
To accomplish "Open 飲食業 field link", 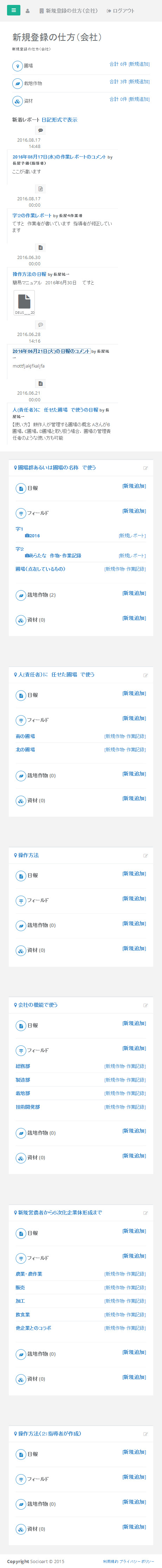I will (x=22, y=1315).
